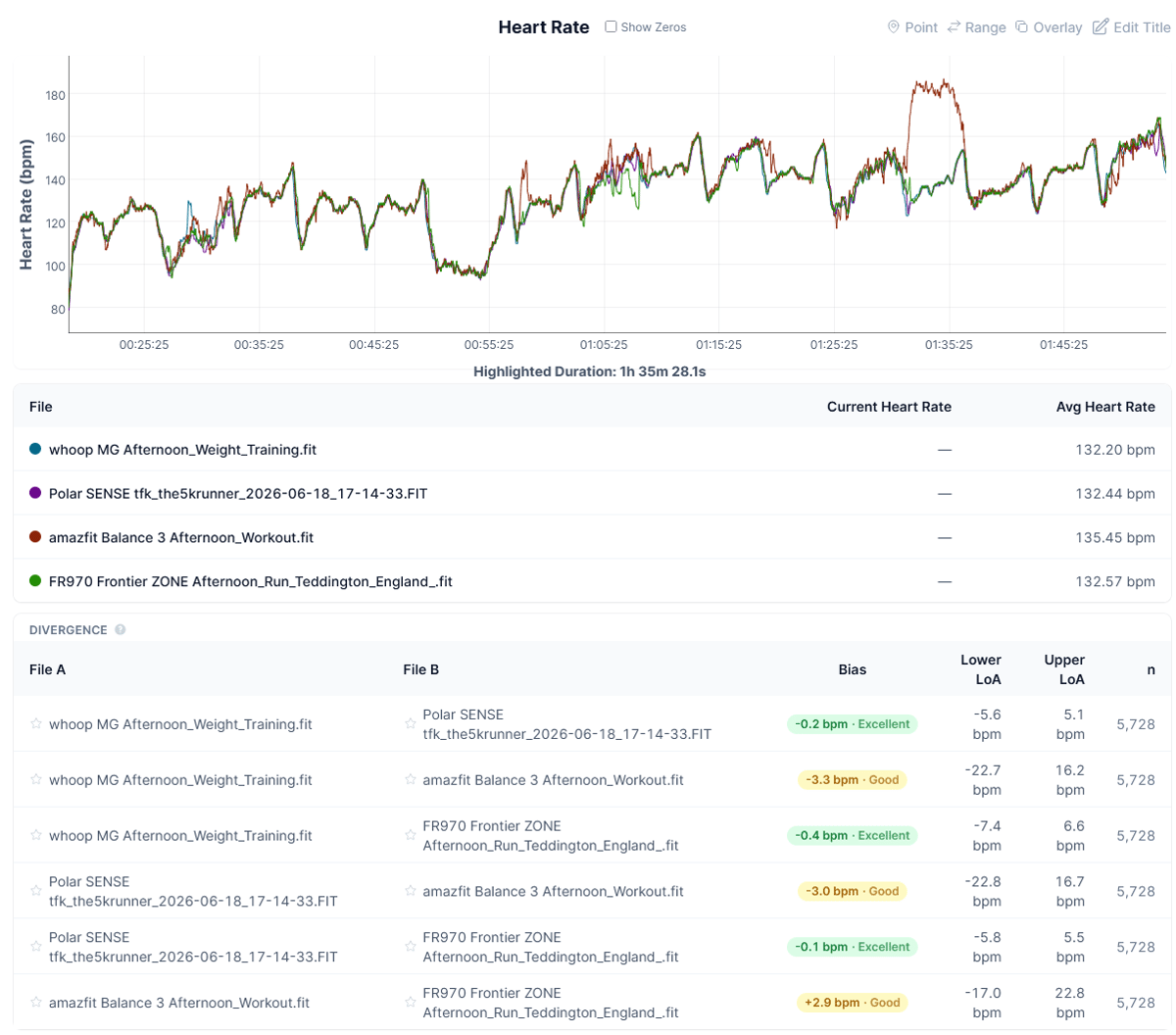Screen dimensions: 1176x1035
Task: Select the Point tool
Action: 912,27
